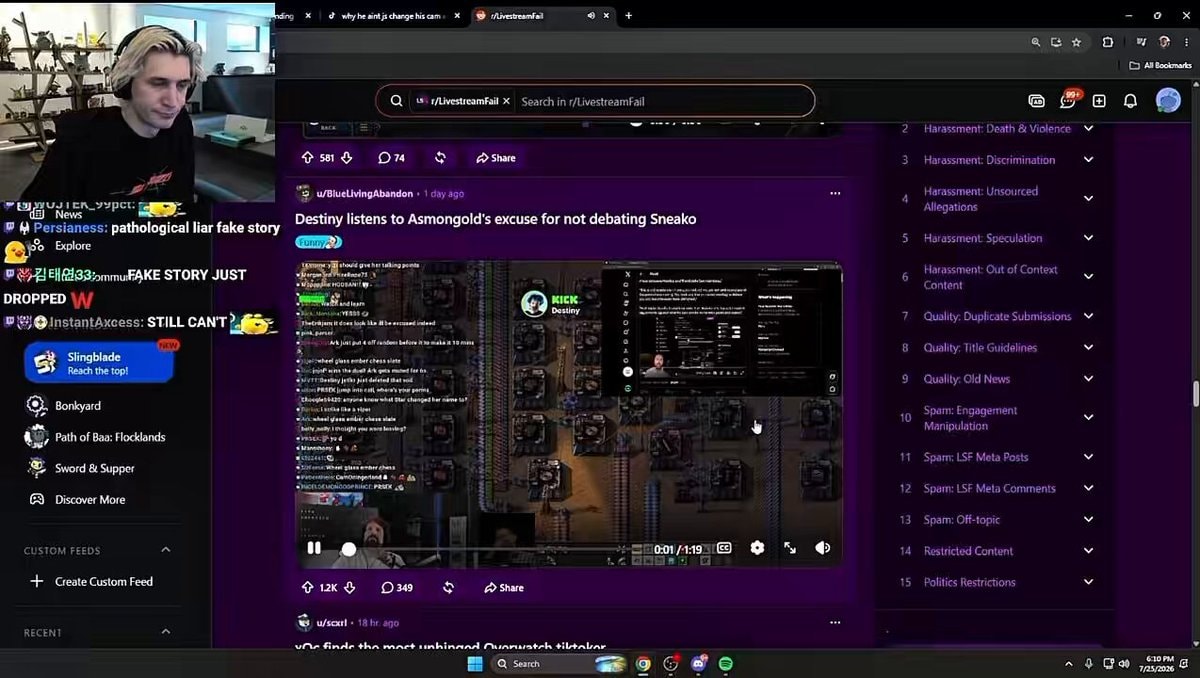
Task: Create a new post with the plus icon
Action: (x=1099, y=101)
